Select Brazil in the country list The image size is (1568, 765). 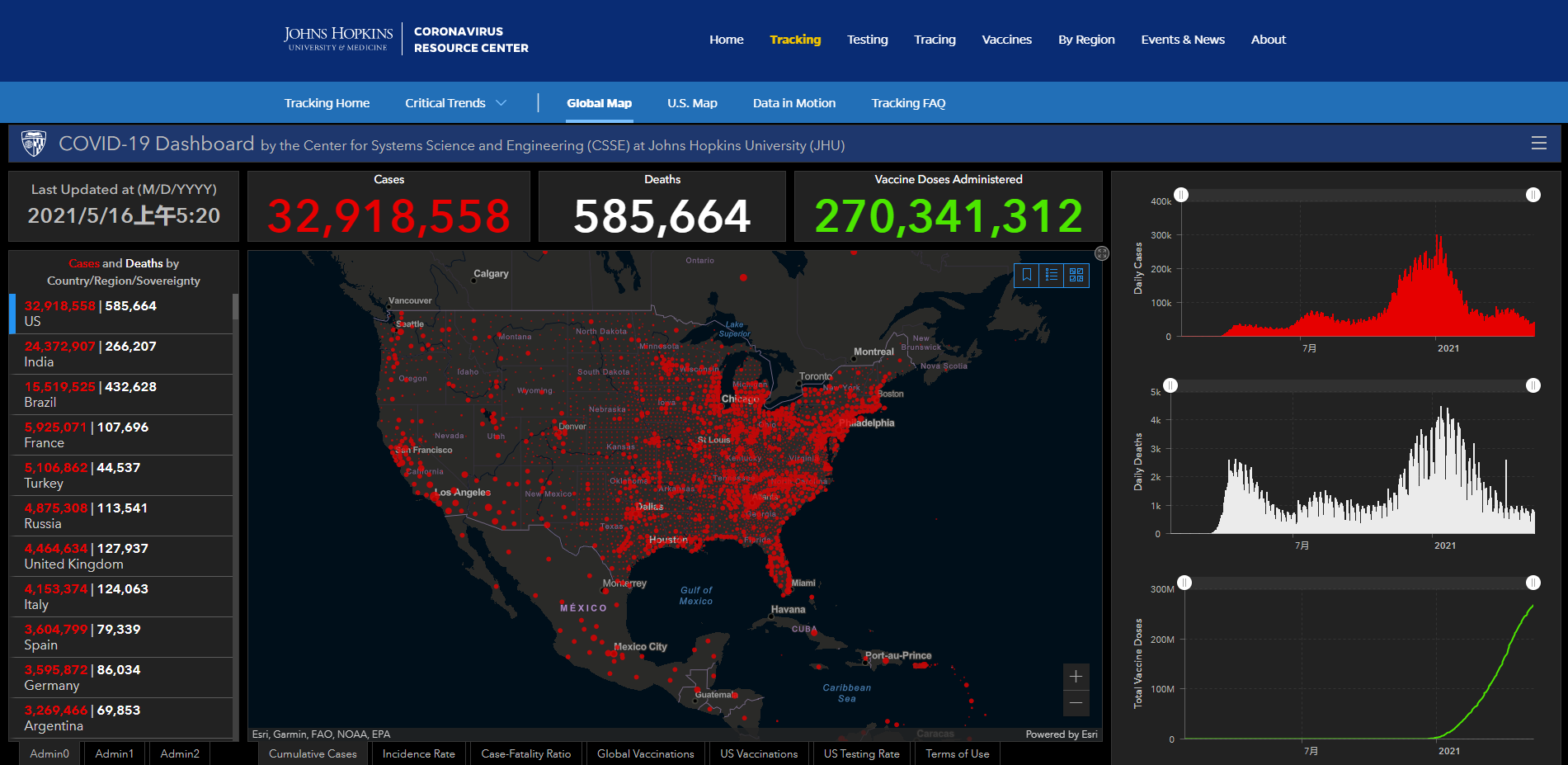121,394
